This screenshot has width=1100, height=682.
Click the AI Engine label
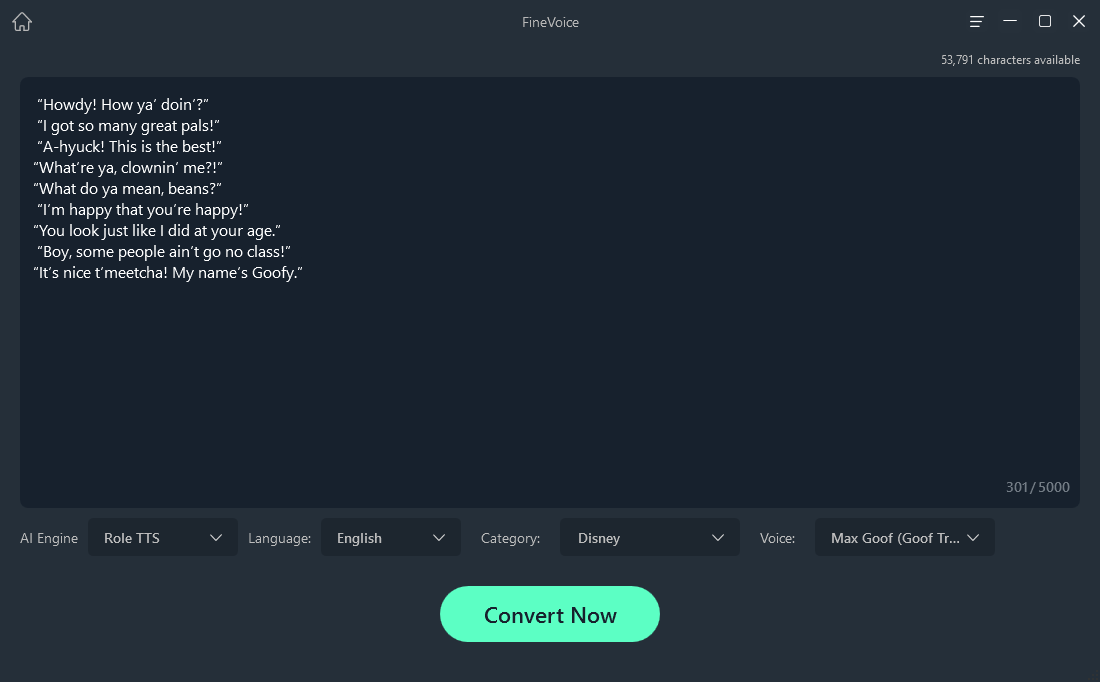pos(49,538)
